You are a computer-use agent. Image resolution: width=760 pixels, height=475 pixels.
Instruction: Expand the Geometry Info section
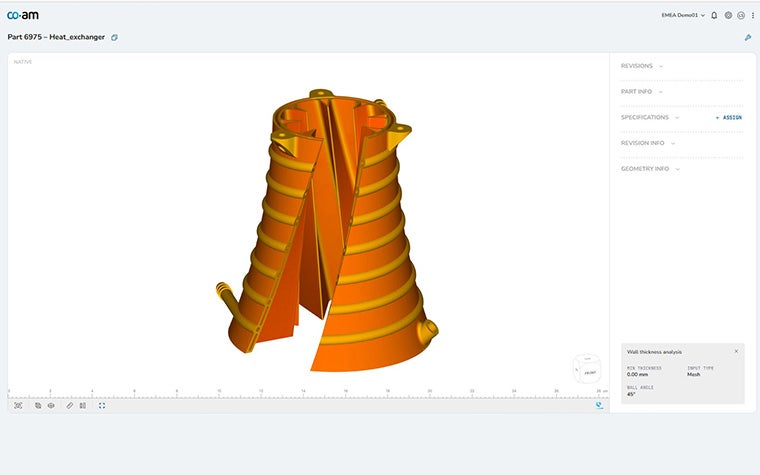[650, 169]
